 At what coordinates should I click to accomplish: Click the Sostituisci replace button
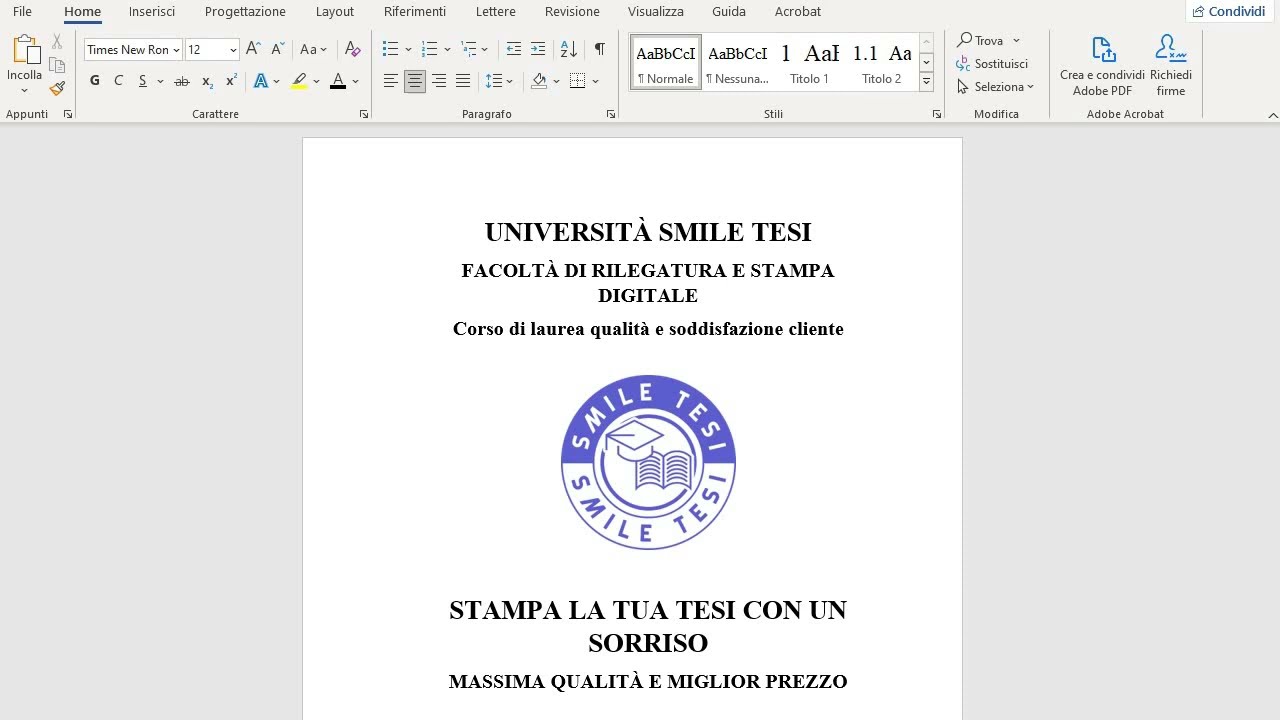(992, 64)
